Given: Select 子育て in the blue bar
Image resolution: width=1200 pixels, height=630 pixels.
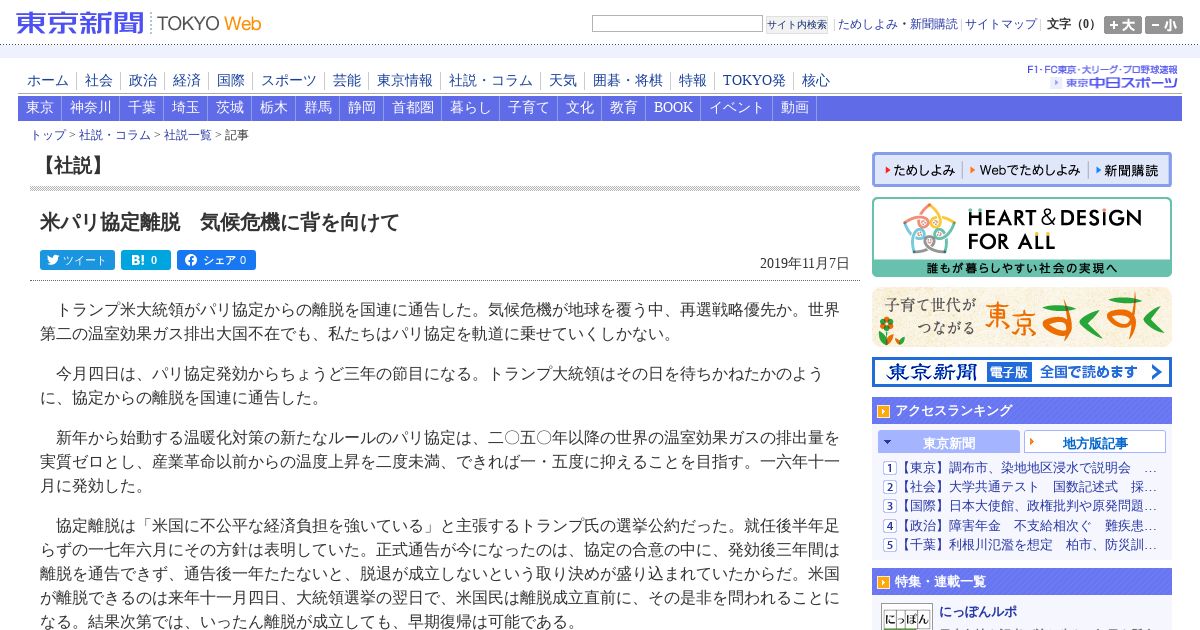Looking at the screenshot, I should (529, 108).
